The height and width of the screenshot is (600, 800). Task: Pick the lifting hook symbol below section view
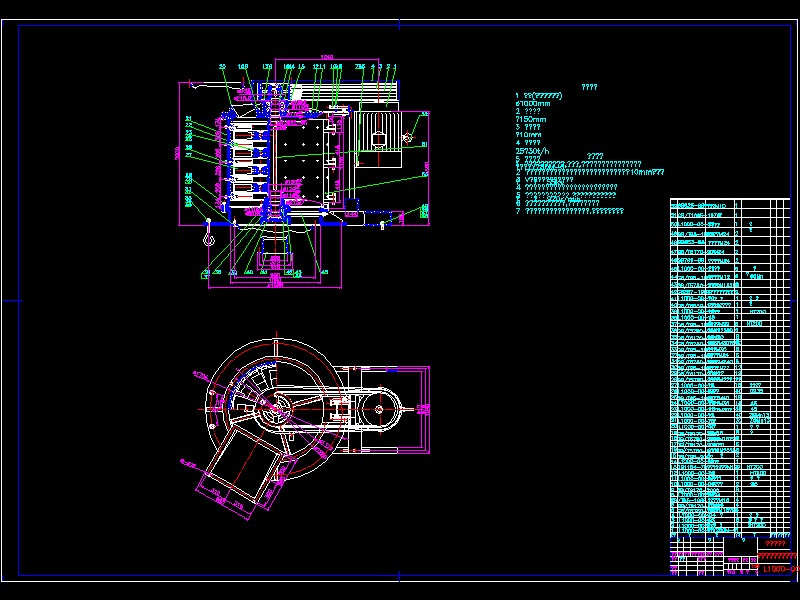[x=208, y=233]
